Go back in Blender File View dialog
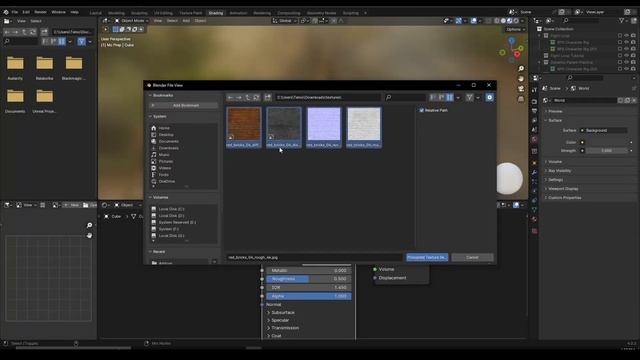This screenshot has height=360, width=640. coord(231,98)
